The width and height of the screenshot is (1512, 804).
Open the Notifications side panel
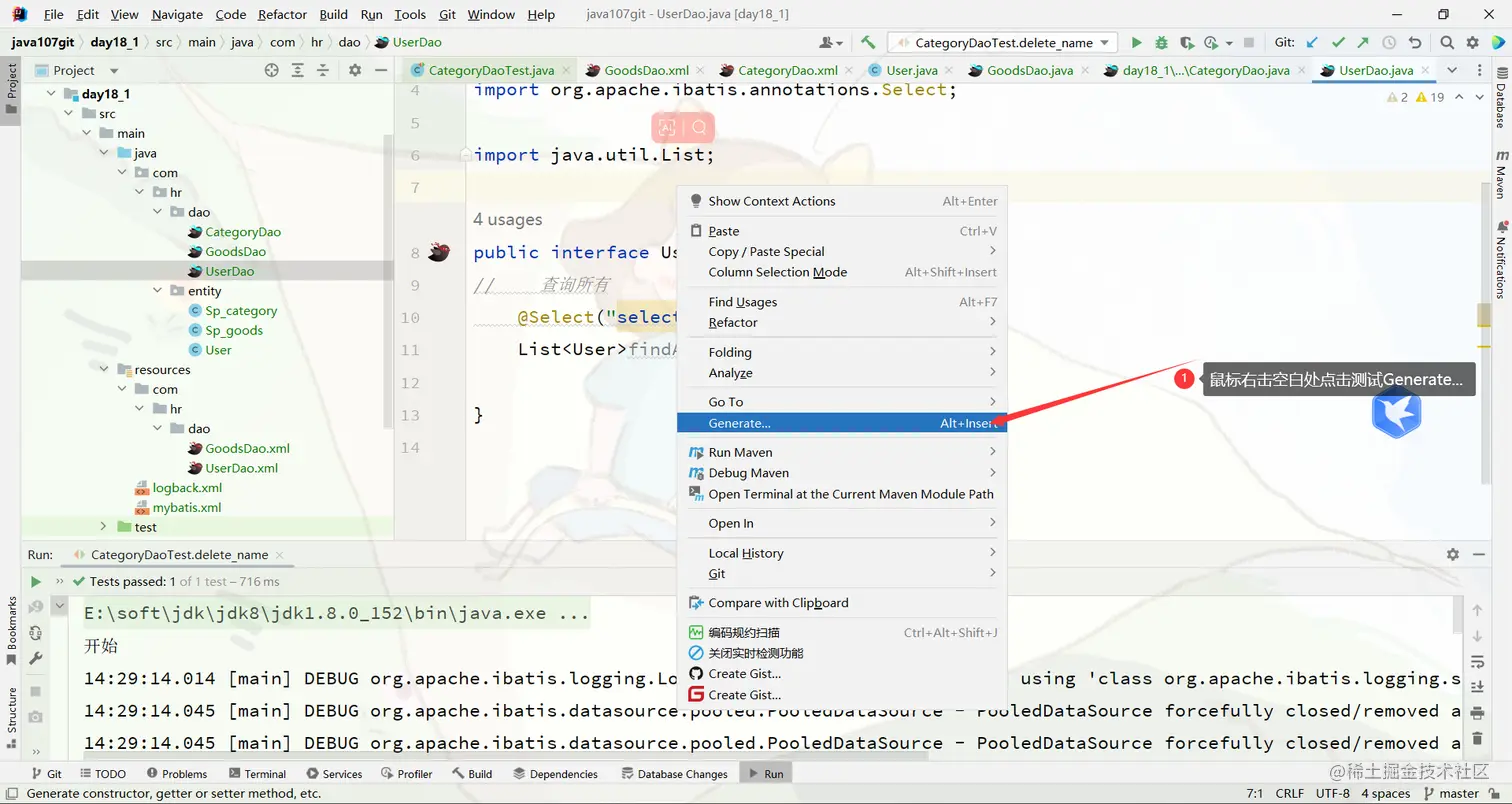(1501, 259)
